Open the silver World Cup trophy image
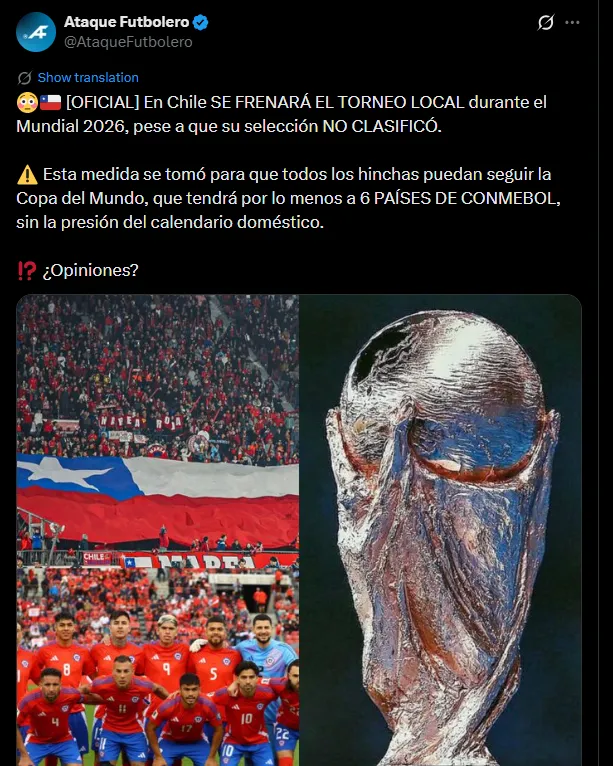 (x=441, y=530)
